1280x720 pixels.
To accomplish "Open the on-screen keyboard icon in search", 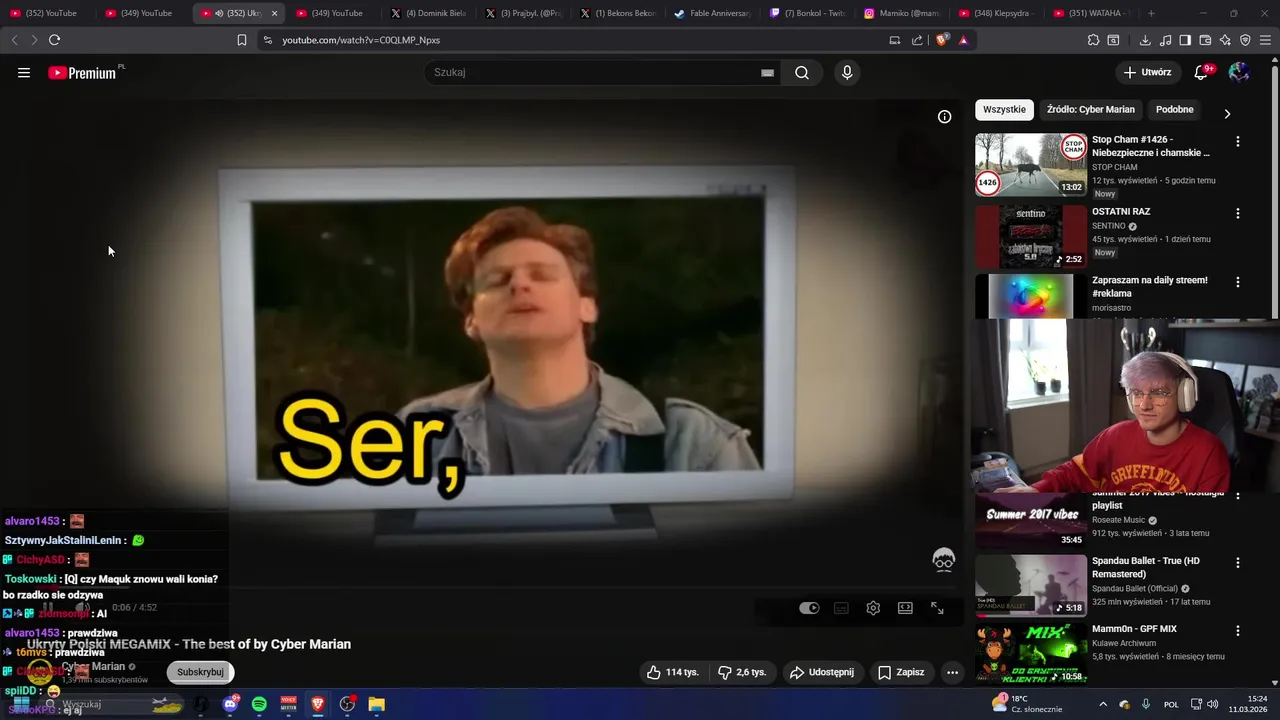I will tap(767, 73).
